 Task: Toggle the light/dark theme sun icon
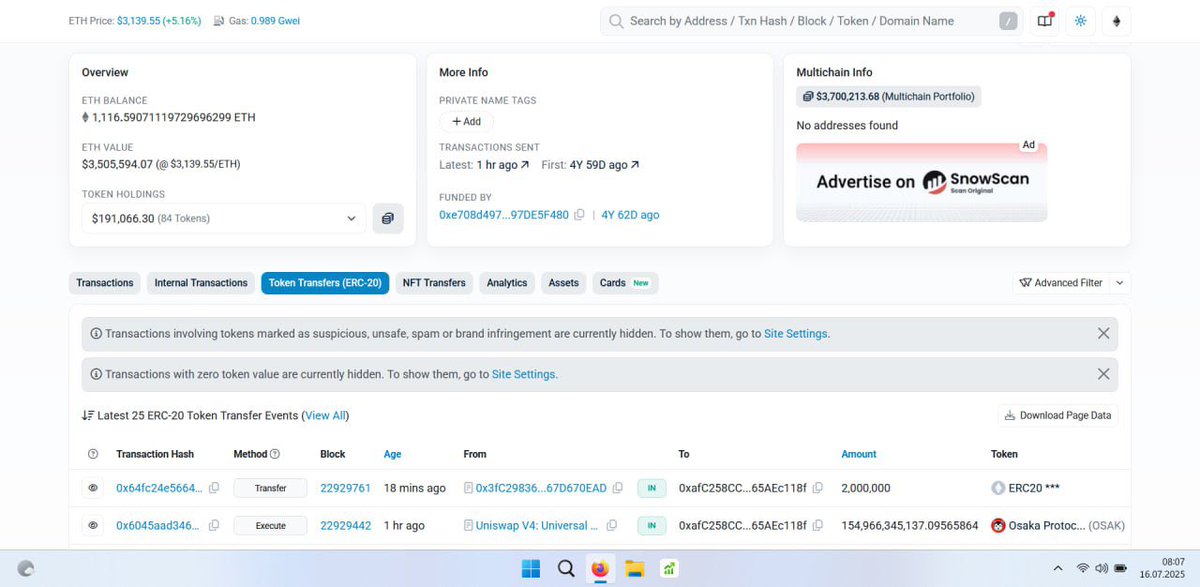point(1080,20)
